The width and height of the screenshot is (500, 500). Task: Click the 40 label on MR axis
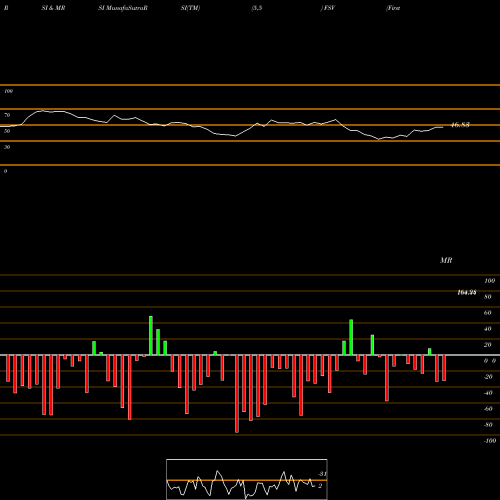[x=488, y=329]
